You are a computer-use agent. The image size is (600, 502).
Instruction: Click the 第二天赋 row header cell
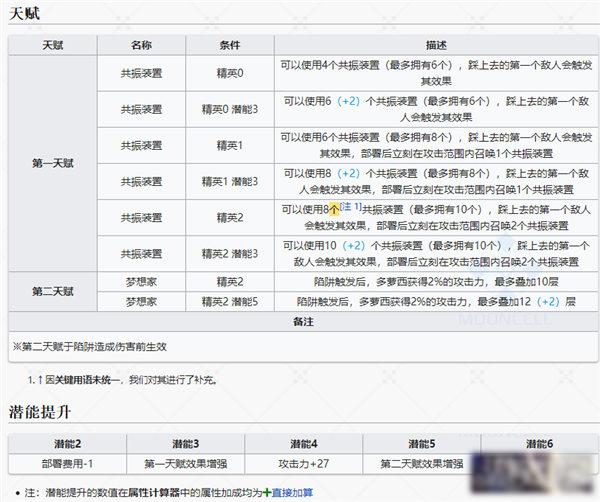click(53, 292)
